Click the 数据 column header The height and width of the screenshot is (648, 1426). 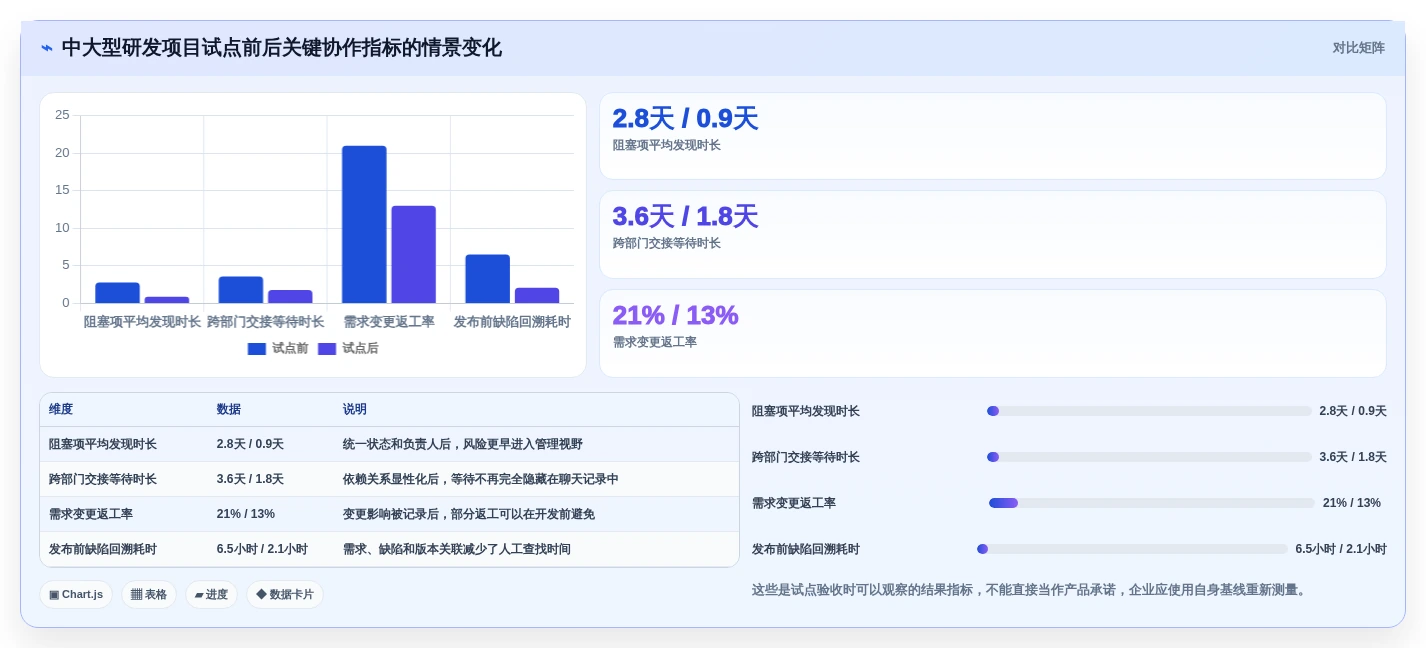[x=229, y=409]
